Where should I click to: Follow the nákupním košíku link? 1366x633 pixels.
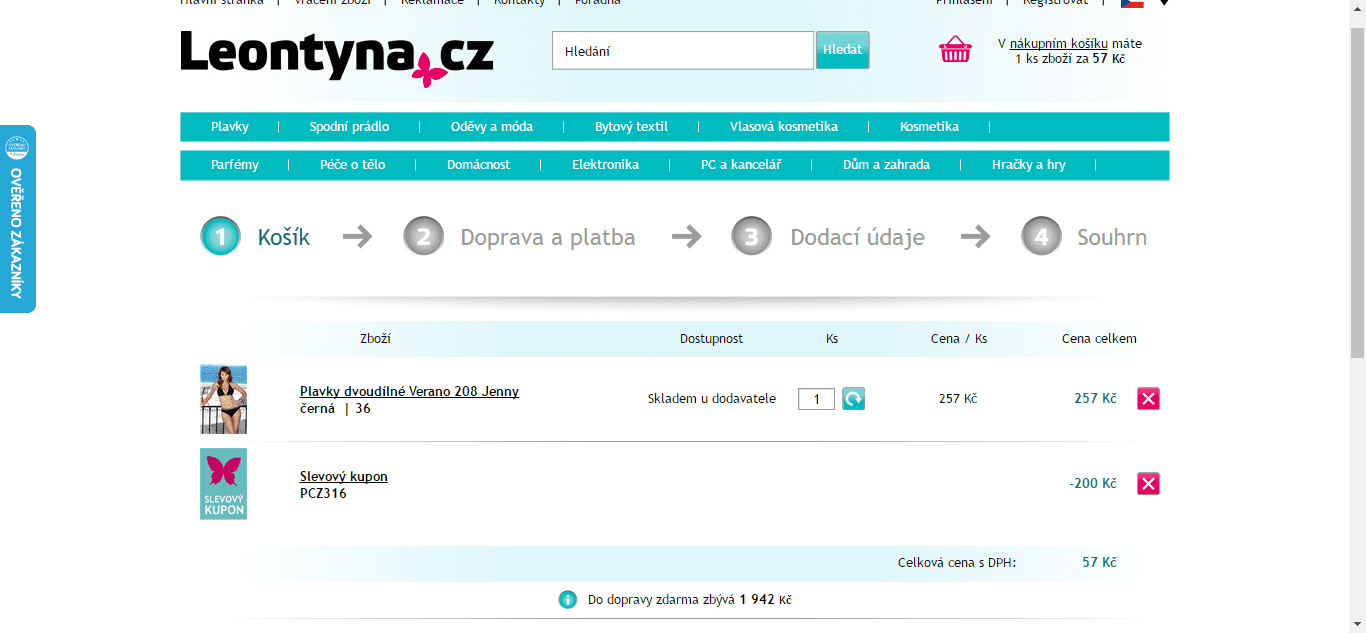point(1059,44)
